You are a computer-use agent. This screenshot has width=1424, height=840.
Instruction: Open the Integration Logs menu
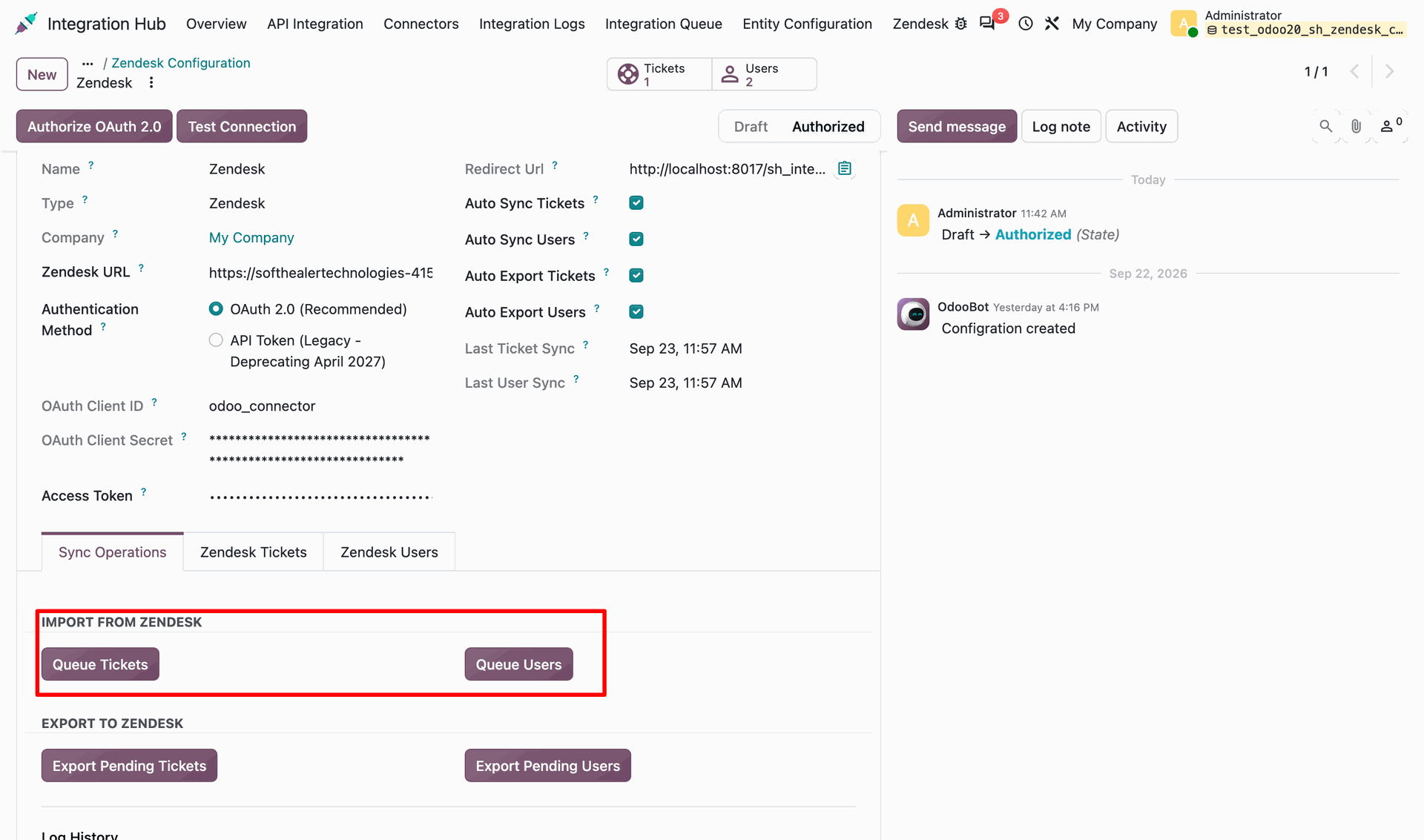532,24
